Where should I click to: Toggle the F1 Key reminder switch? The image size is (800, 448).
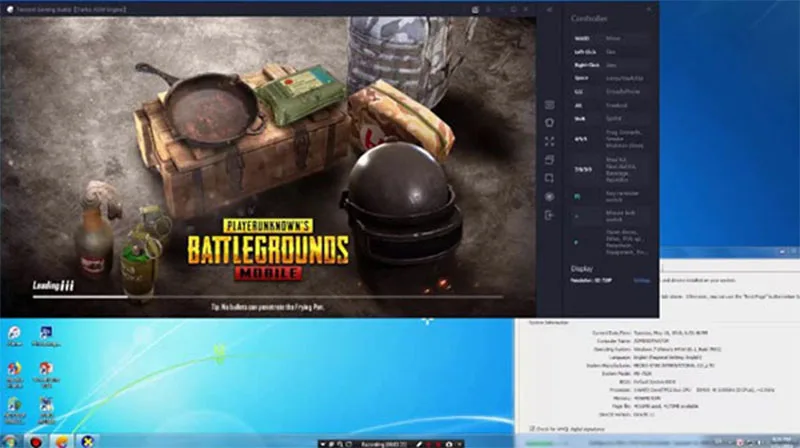coord(610,196)
